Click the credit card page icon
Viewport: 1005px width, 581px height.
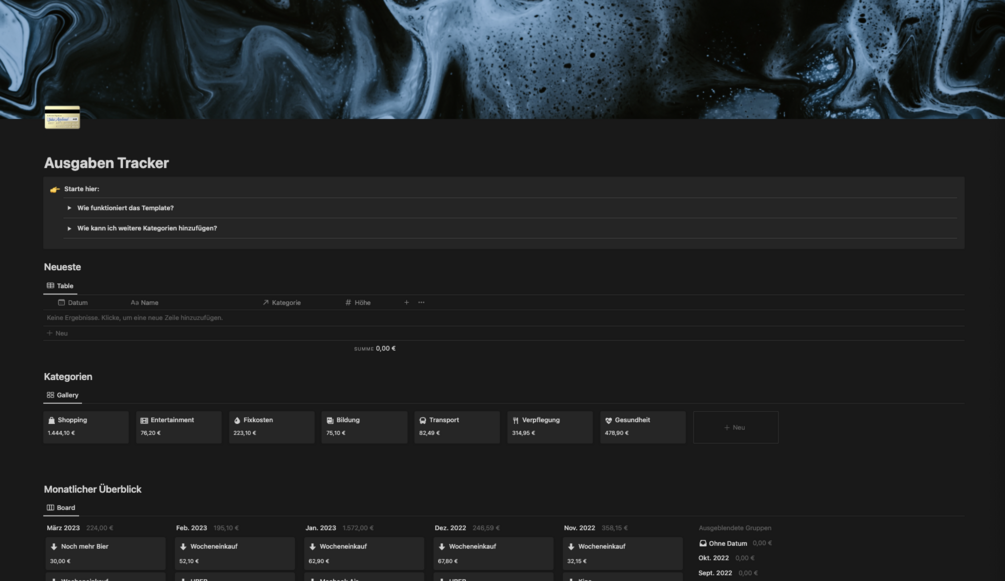(62, 117)
